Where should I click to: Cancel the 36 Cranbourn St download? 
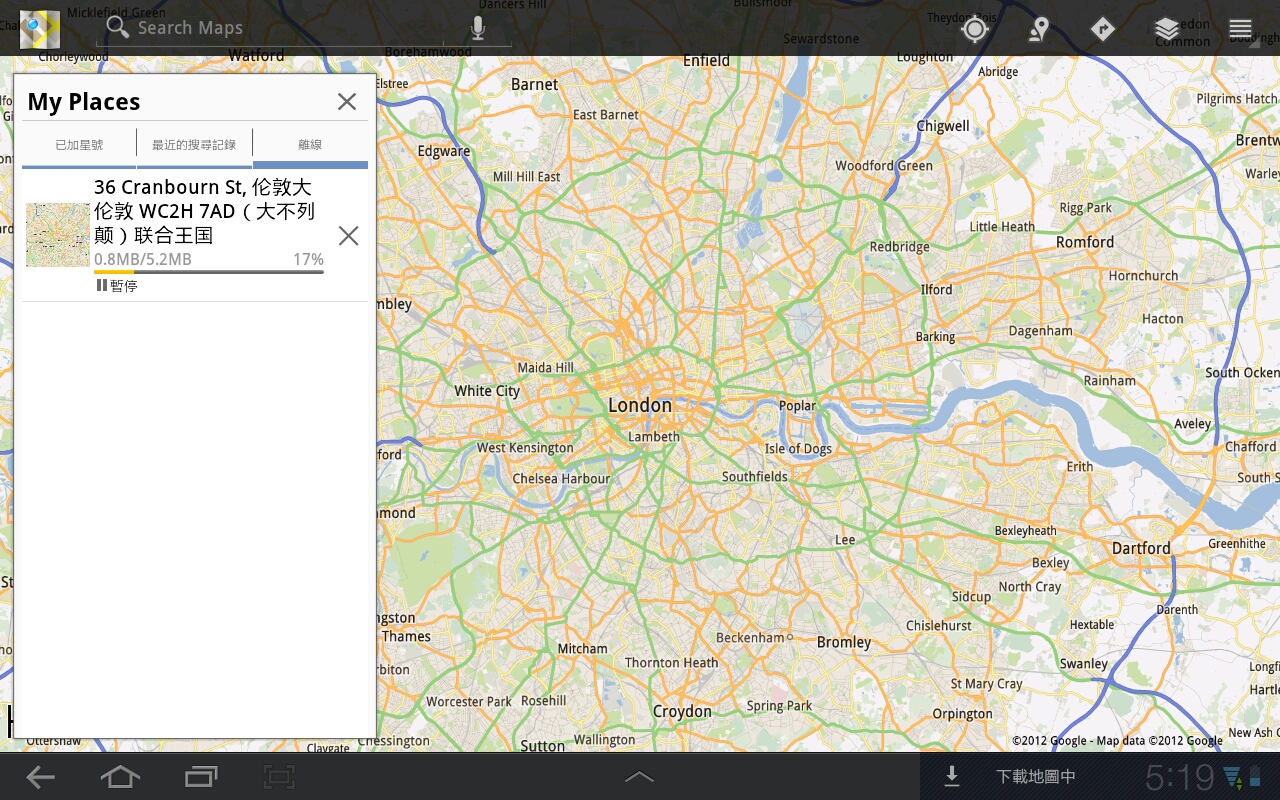coord(348,236)
